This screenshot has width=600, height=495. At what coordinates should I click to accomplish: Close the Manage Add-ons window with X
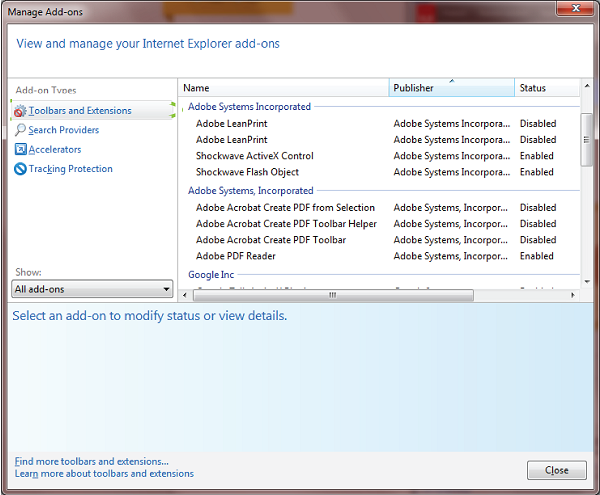pyautogui.click(x=576, y=8)
